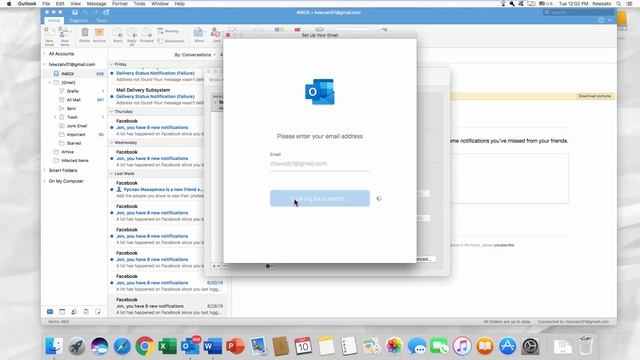
Task: Open Google Chrome from the Dock
Action: [x=144, y=347]
